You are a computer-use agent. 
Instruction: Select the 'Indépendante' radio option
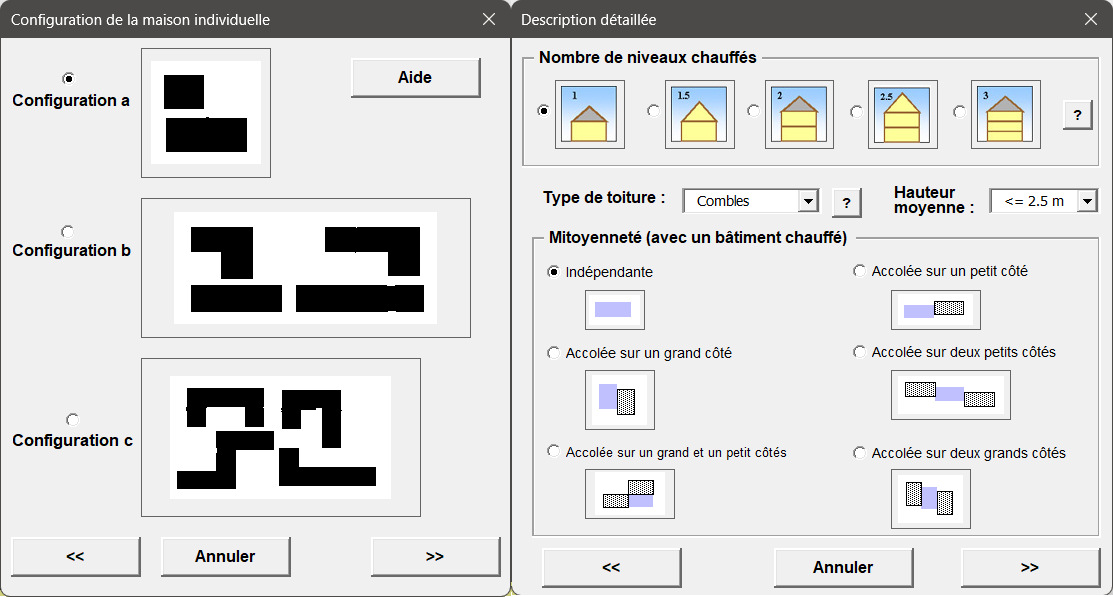click(x=555, y=270)
